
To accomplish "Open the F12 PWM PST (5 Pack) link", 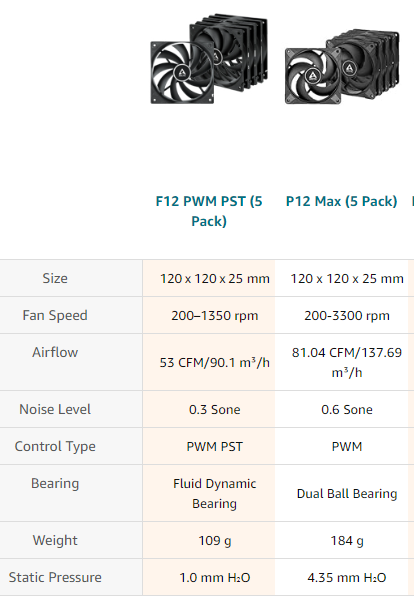I will click(x=209, y=211).
